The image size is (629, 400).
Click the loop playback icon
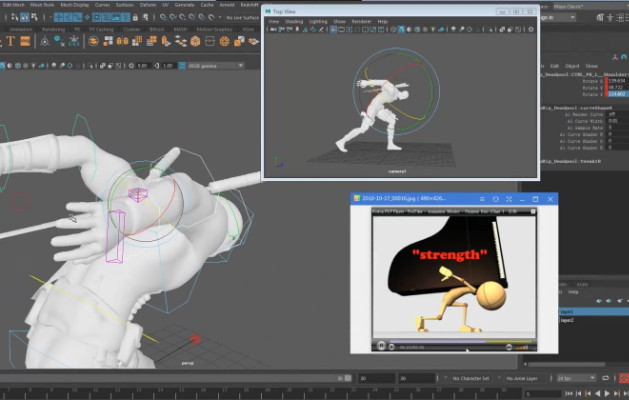pyautogui.click(x=605, y=378)
